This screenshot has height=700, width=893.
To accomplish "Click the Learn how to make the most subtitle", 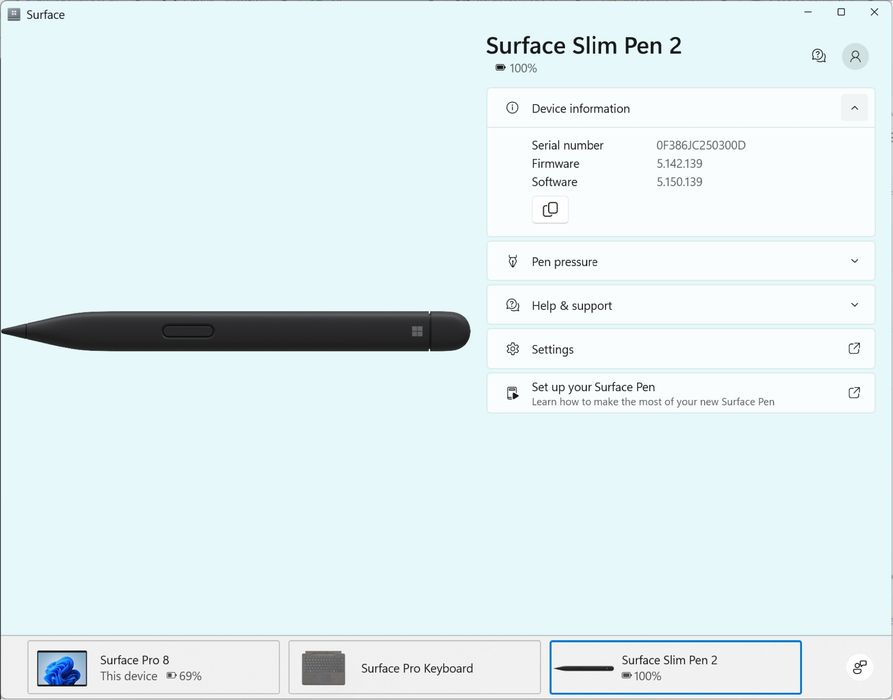I will pos(653,402).
